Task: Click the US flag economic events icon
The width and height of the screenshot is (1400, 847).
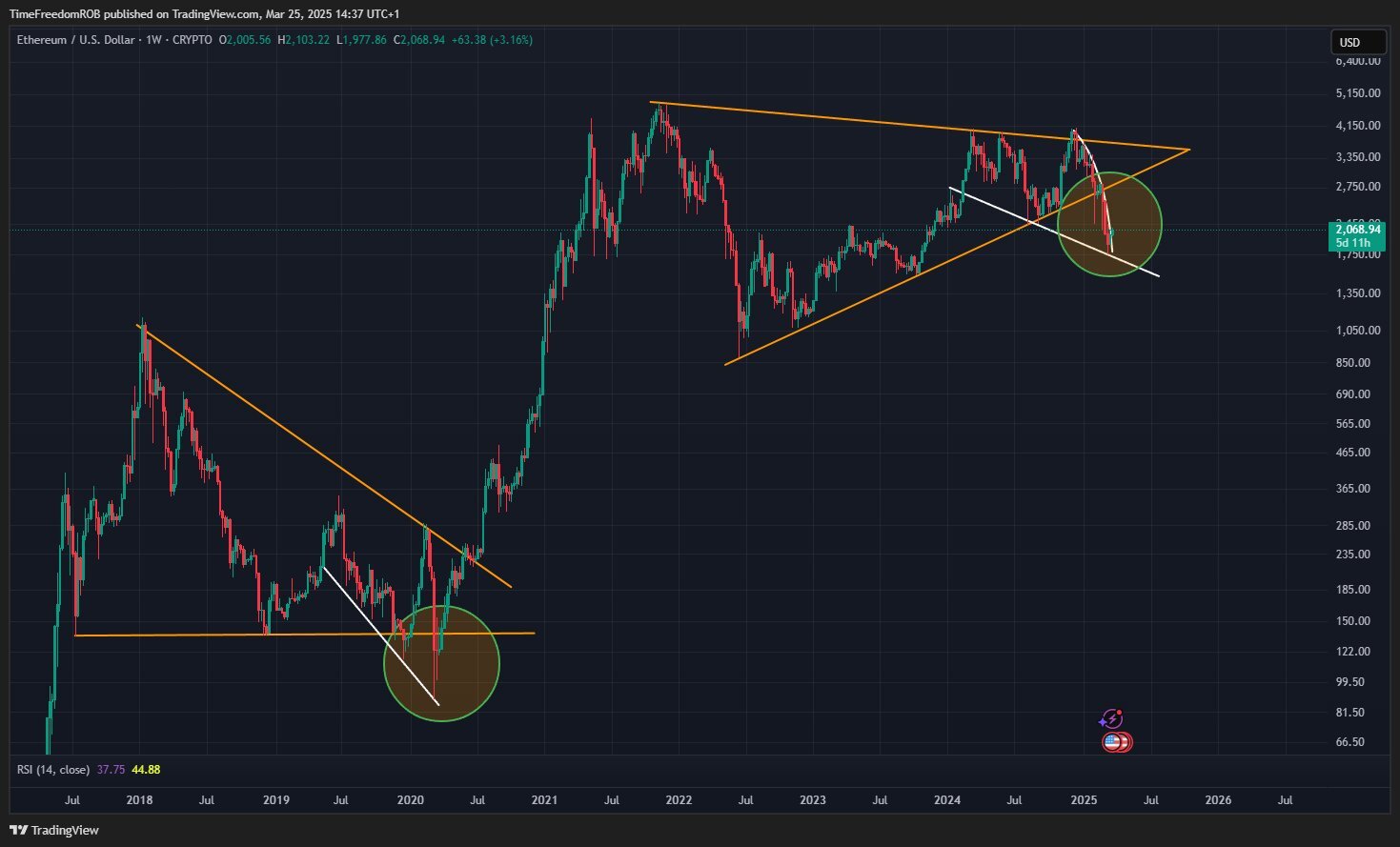Action: (1115, 742)
